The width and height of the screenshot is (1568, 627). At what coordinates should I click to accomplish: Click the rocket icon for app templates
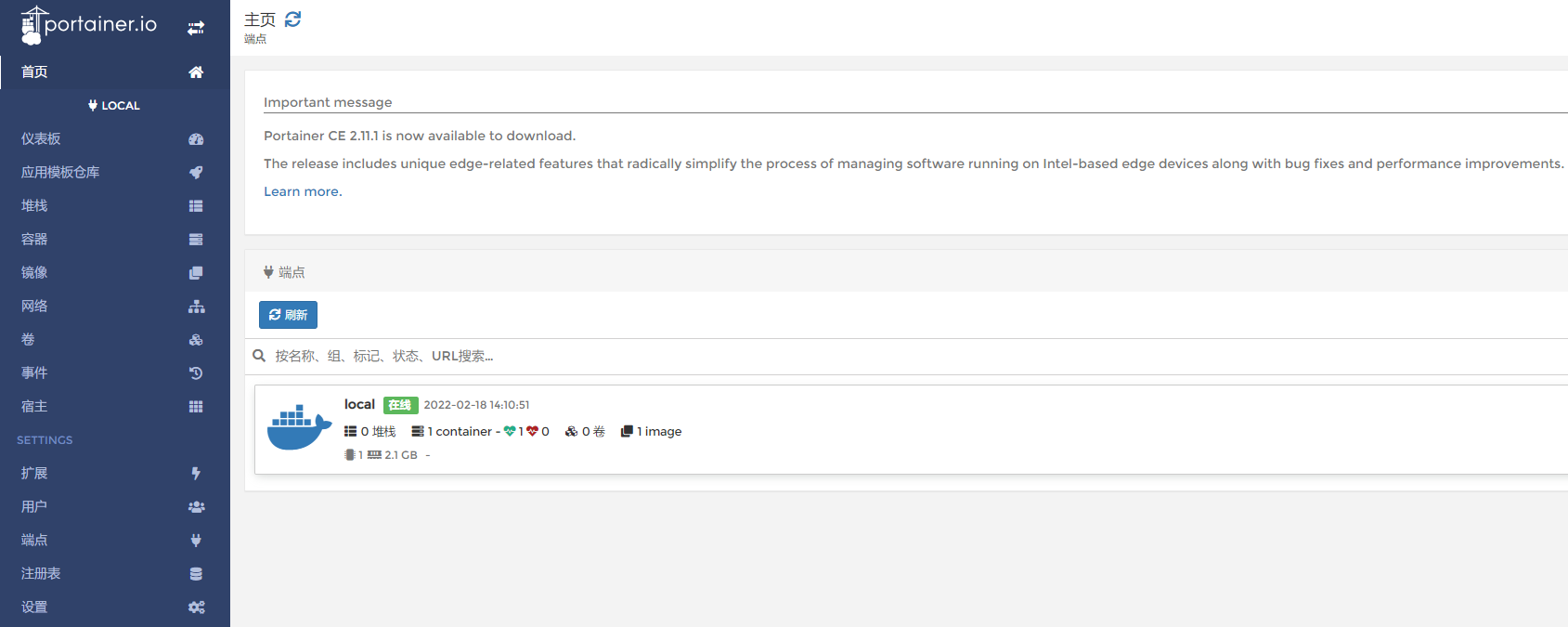[x=196, y=173]
